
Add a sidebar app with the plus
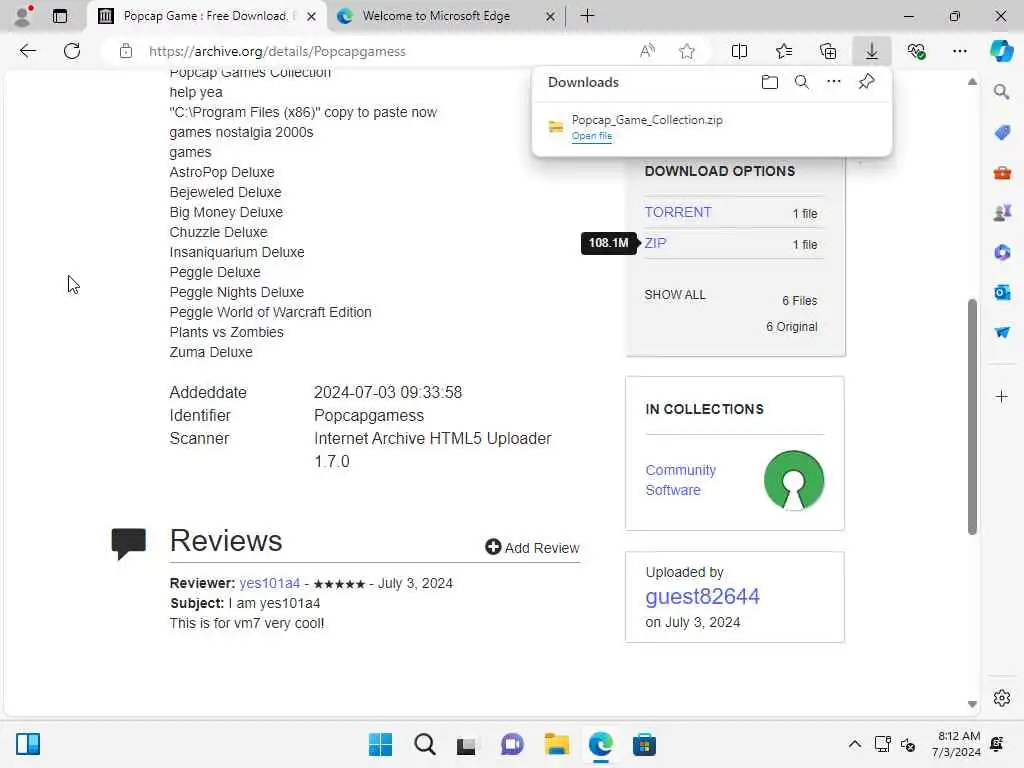click(x=1002, y=396)
